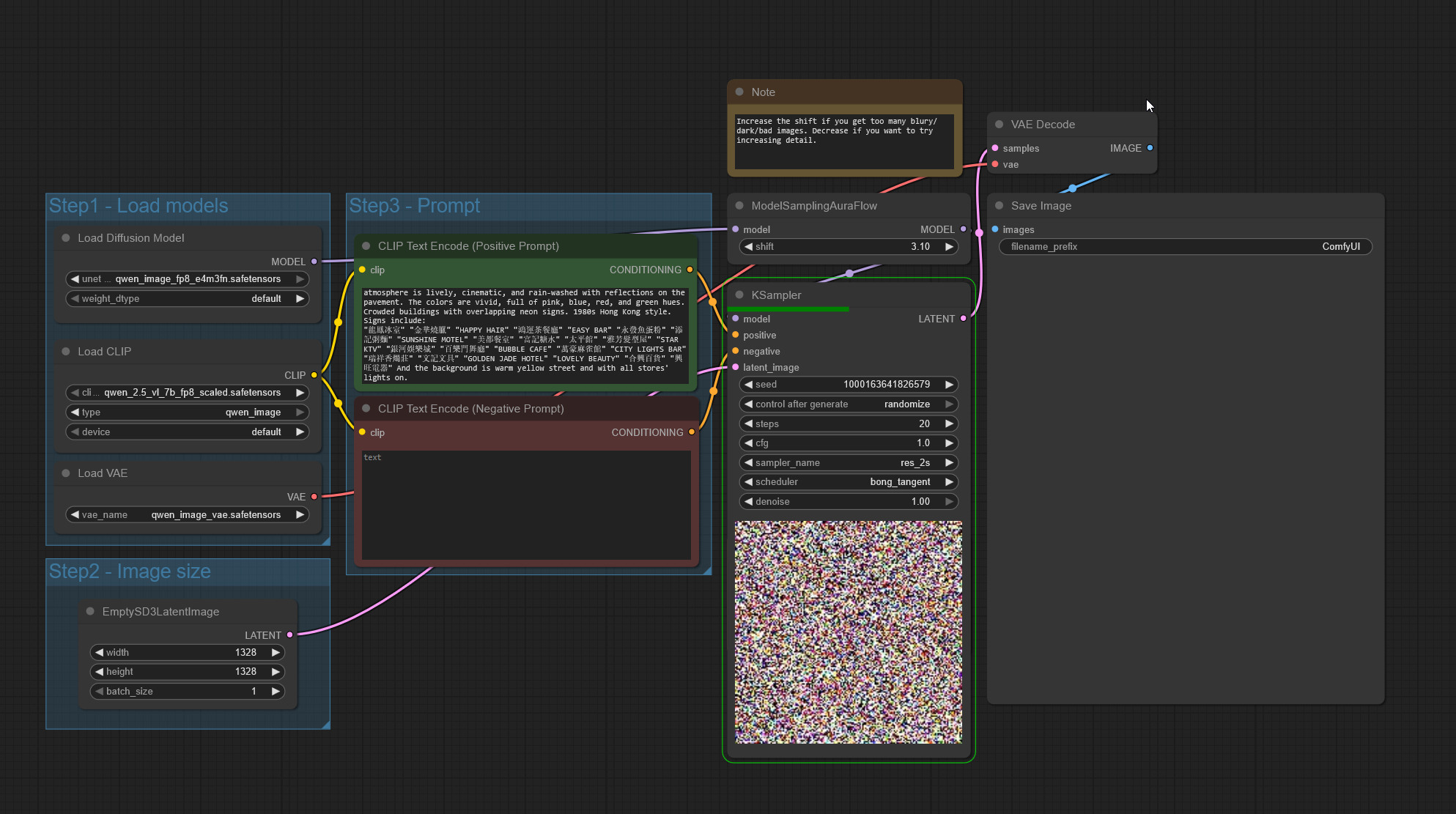Collapse the Load CLIP node dot

tap(66, 352)
